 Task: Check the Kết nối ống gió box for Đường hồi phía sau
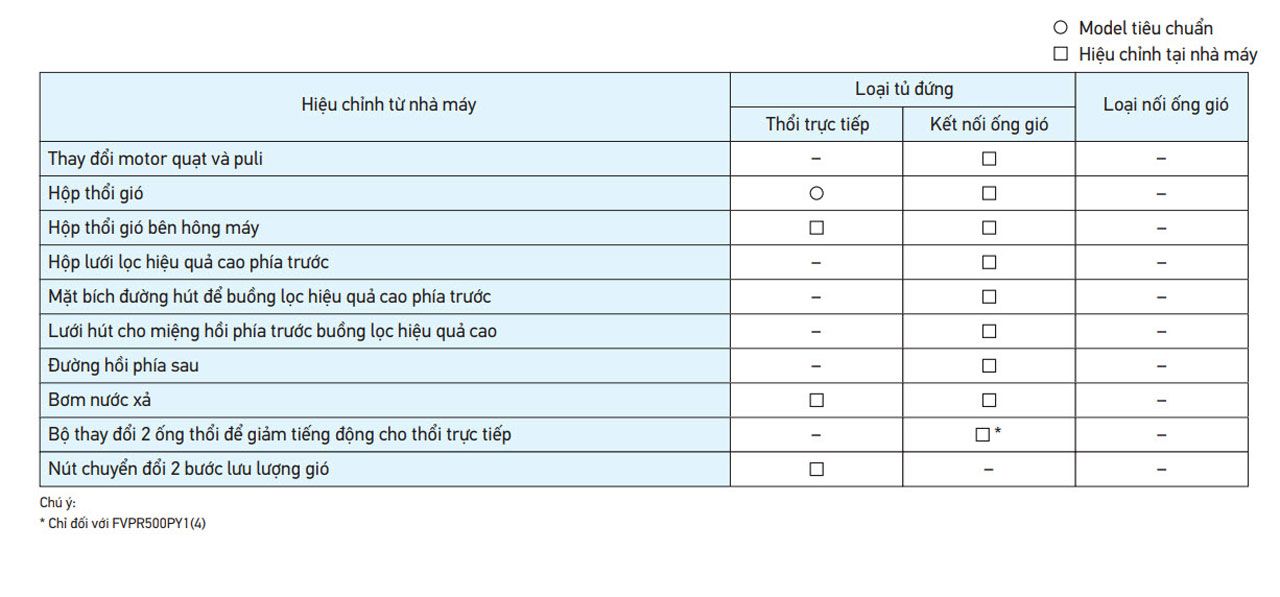pyautogui.click(x=989, y=365)
